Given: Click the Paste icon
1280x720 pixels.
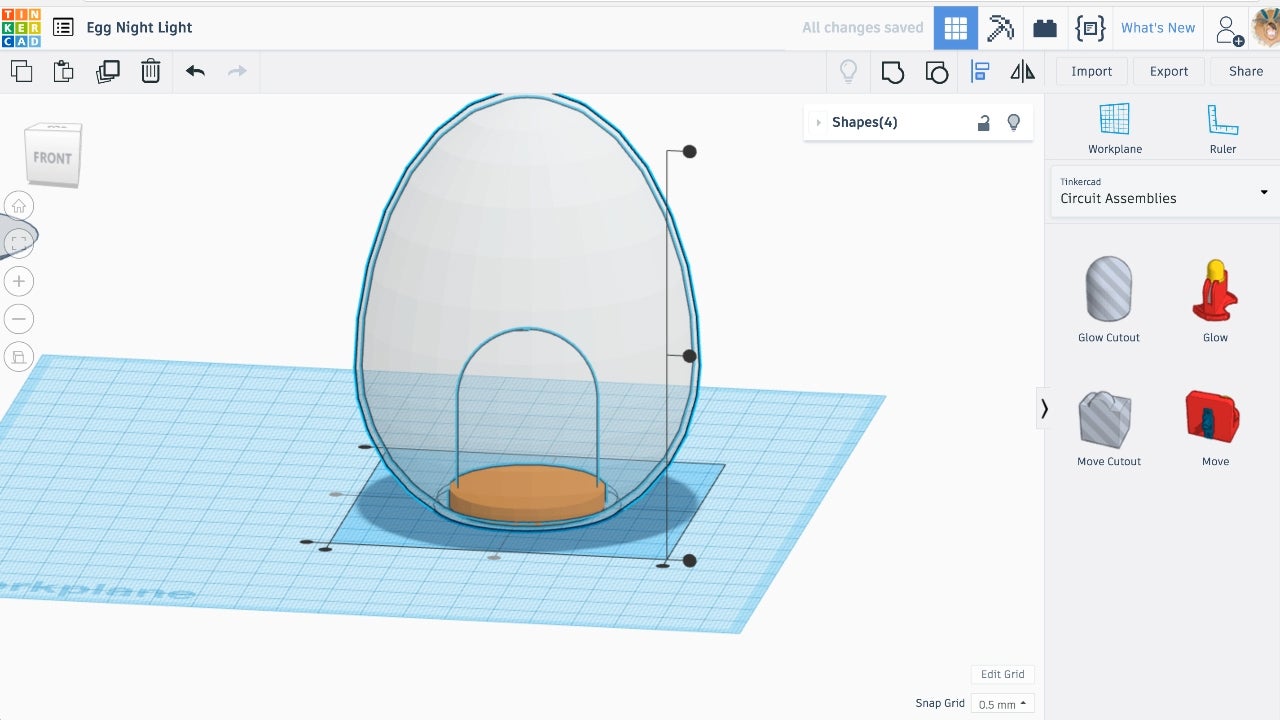Looking at the screenshot, I should [64, 71].
